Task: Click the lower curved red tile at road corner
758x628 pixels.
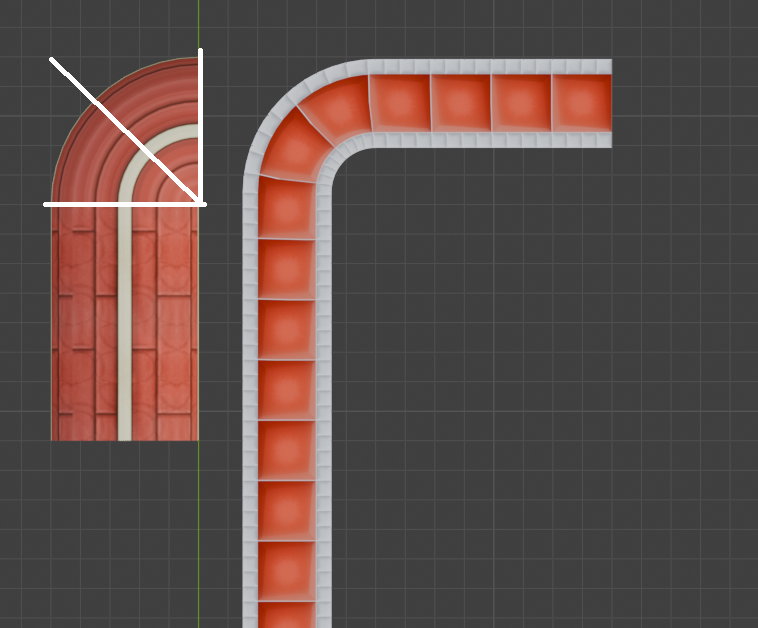Action: [x=290, y=148]
